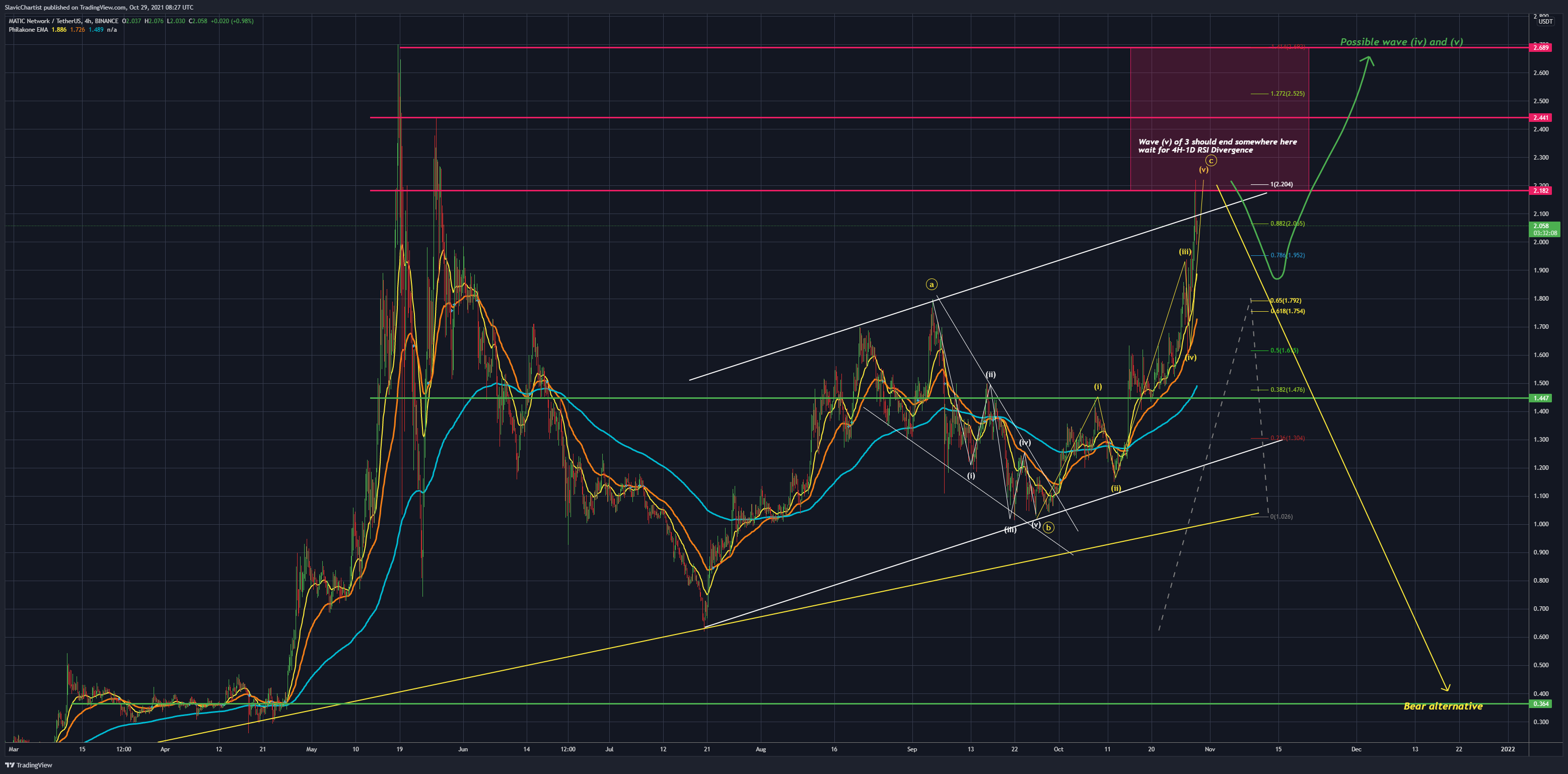The image size is (1568, 774).
Task: Click the orange (v) wave label below circled c
Action: point(1203,170)
